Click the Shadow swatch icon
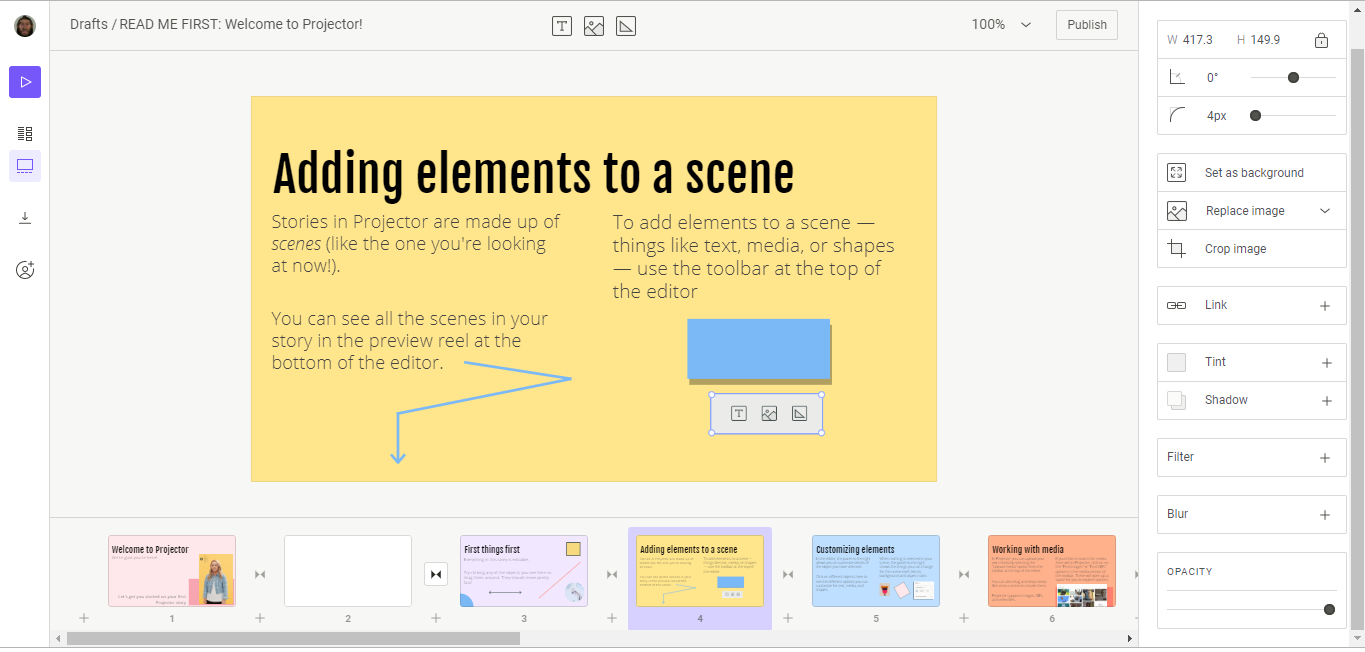 tap(1177, 400)
